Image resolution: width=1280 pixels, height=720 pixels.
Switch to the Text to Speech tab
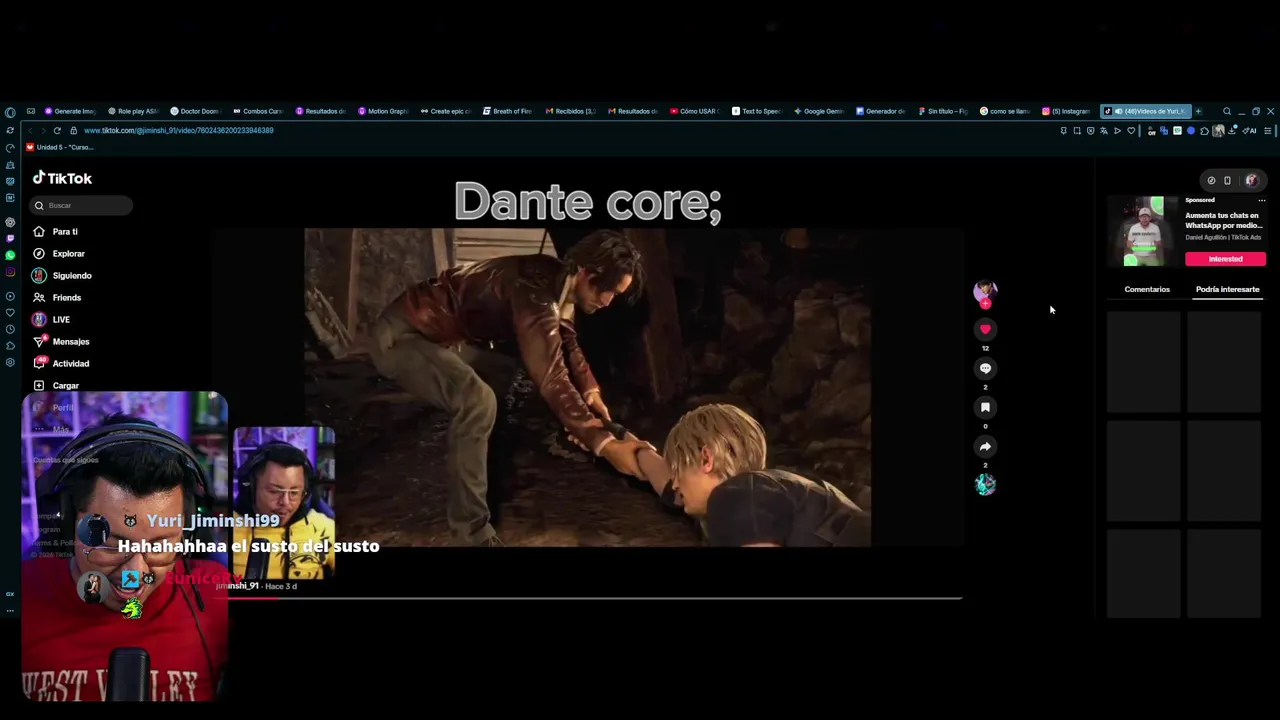[x=757, y=111]
